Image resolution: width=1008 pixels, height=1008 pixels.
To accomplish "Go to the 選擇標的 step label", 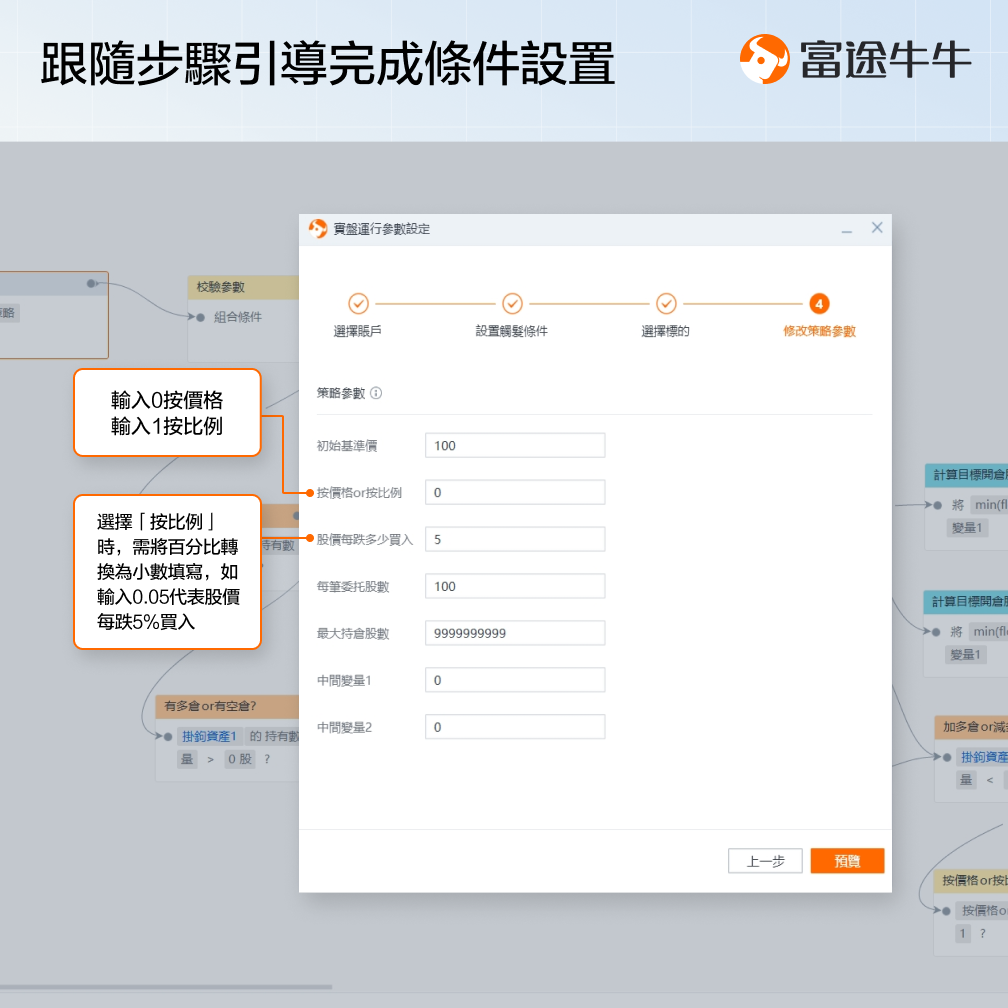I will [666, 331].
